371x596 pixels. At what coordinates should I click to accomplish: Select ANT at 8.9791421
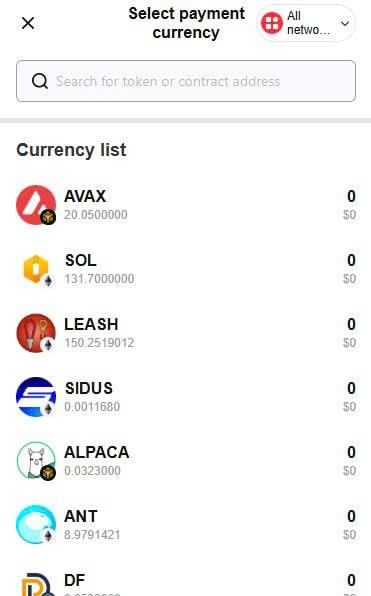coord(186,525)
